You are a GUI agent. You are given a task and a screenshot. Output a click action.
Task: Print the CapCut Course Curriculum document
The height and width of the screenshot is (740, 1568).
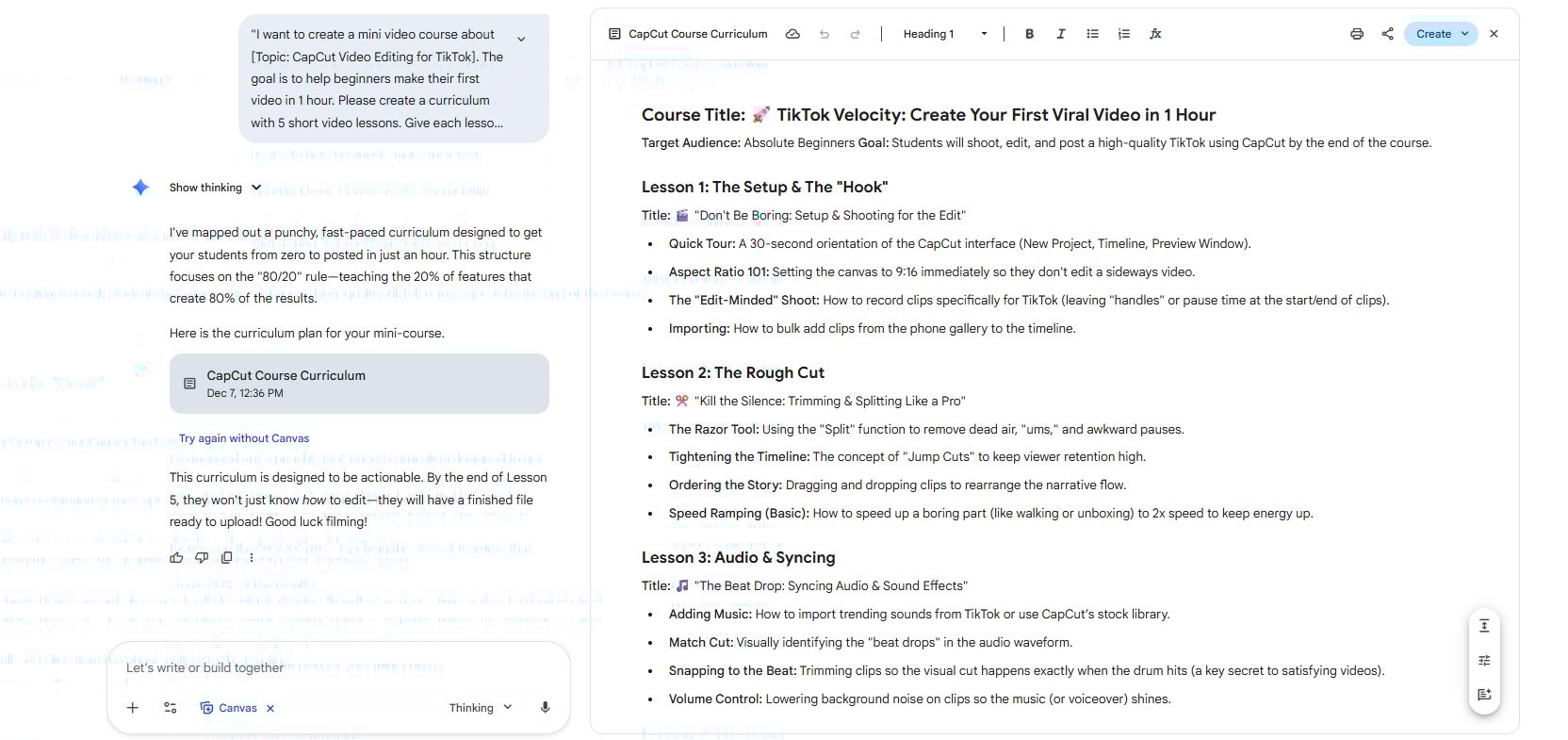point(1356,34)
